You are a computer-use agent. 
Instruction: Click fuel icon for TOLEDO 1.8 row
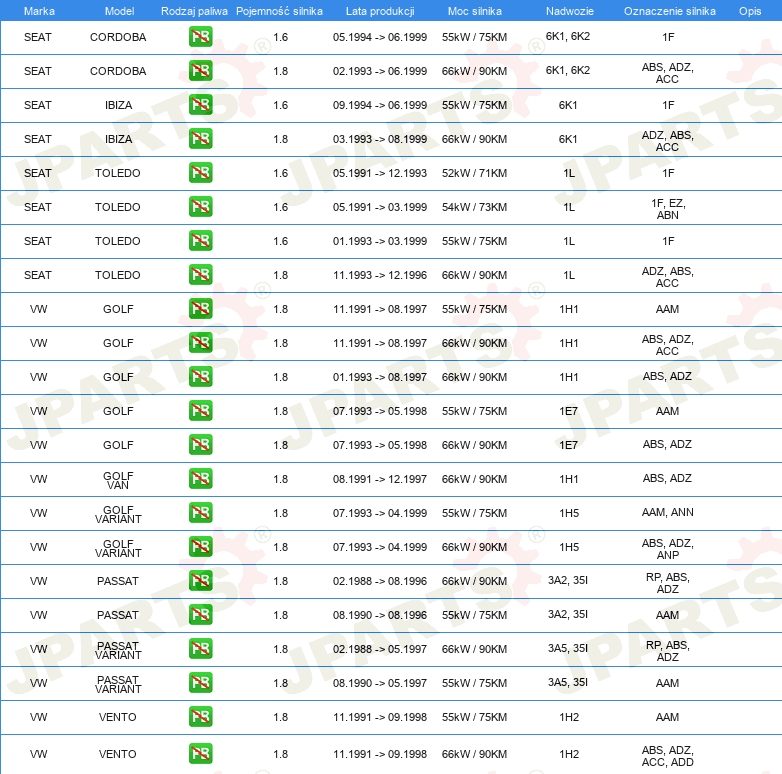pyautogui.click(x=200, y=275)
